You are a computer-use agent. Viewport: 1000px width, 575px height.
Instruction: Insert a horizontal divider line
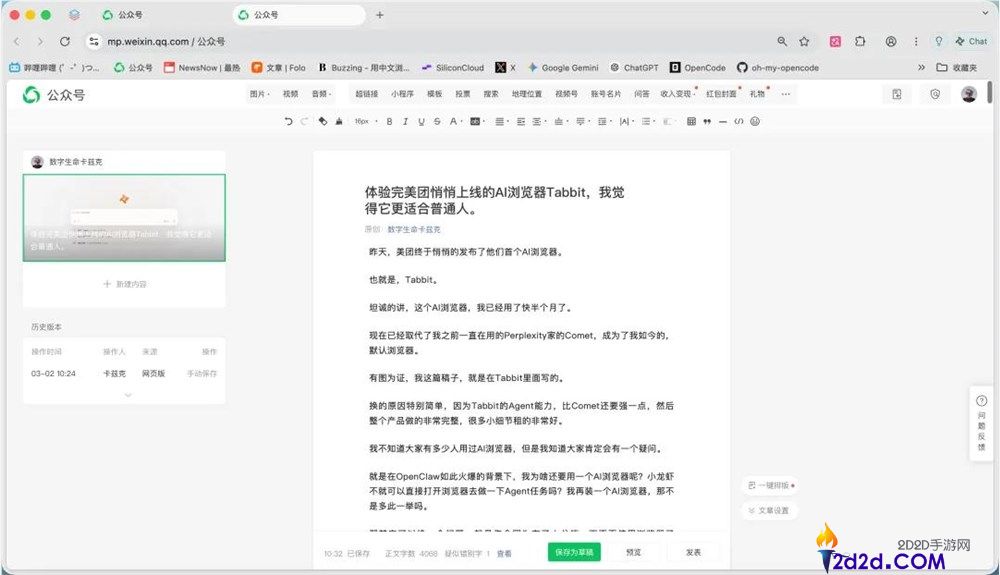click(x=723, y=121)
